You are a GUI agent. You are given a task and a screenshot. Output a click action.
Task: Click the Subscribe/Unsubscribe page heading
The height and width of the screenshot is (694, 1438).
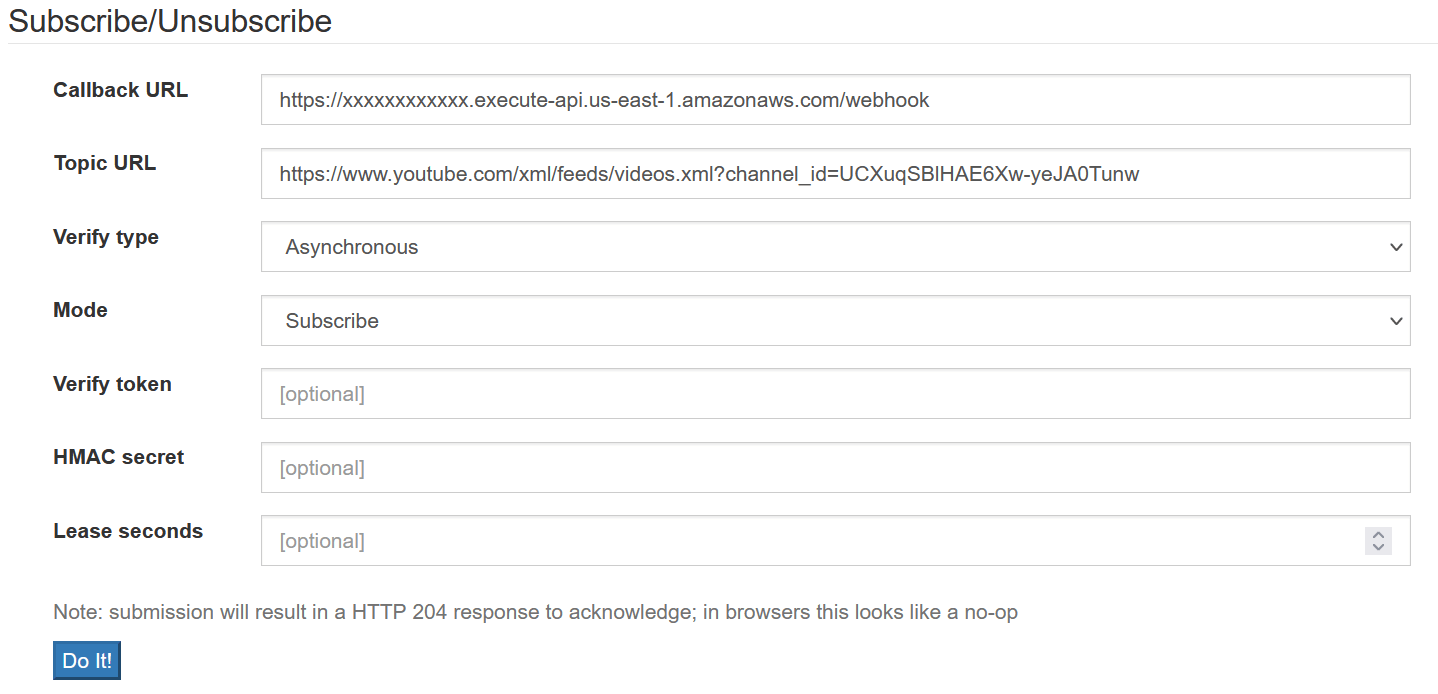[x=169, y=21]
